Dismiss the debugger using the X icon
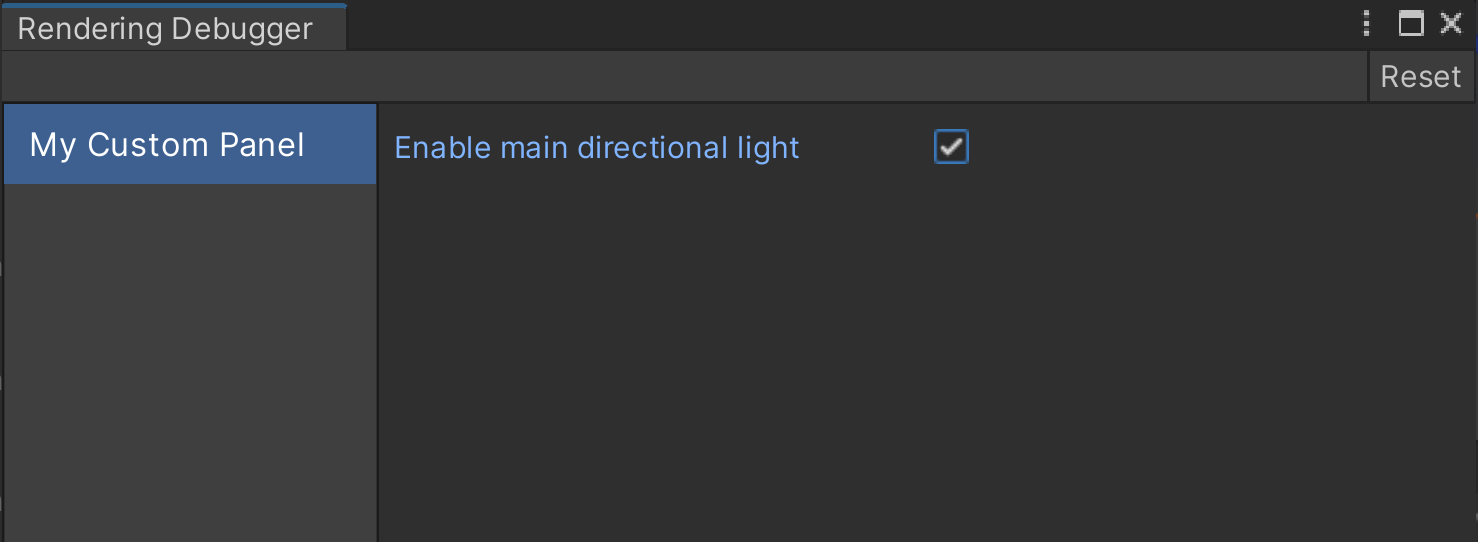Image resolution: width=1478 pixels, height=542 pixels. pyautogui.click(x=1451, y=25)
